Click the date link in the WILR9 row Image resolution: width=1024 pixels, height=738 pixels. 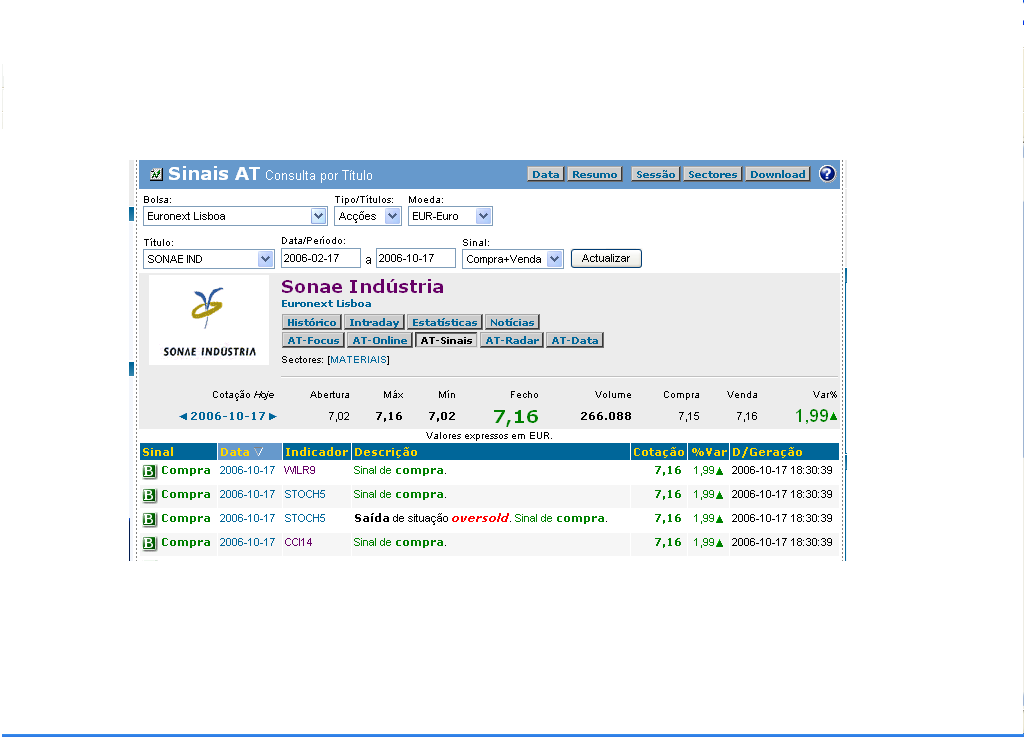tap(247, 470)
